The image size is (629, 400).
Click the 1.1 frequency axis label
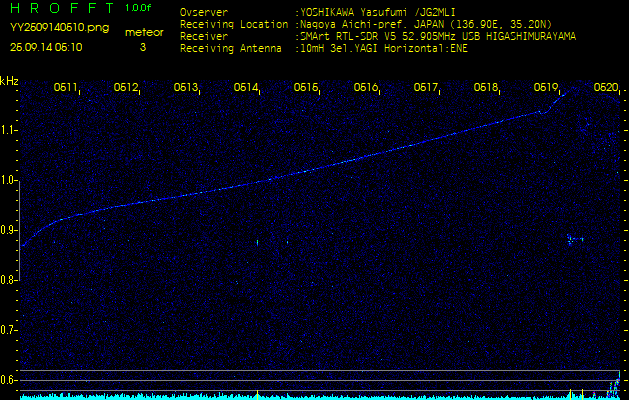pos(9,130)
